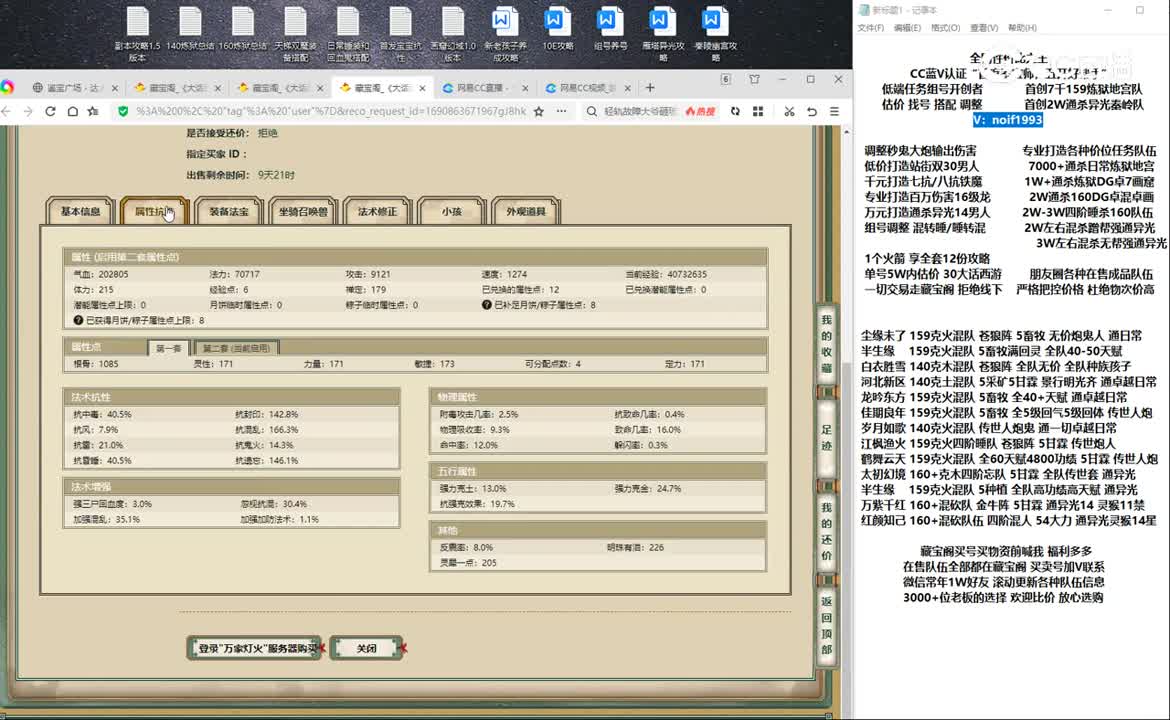Viewport: 1170px width, 720px height.
Task: Click the search magnifier icon
Action: [x=592, y=111]
